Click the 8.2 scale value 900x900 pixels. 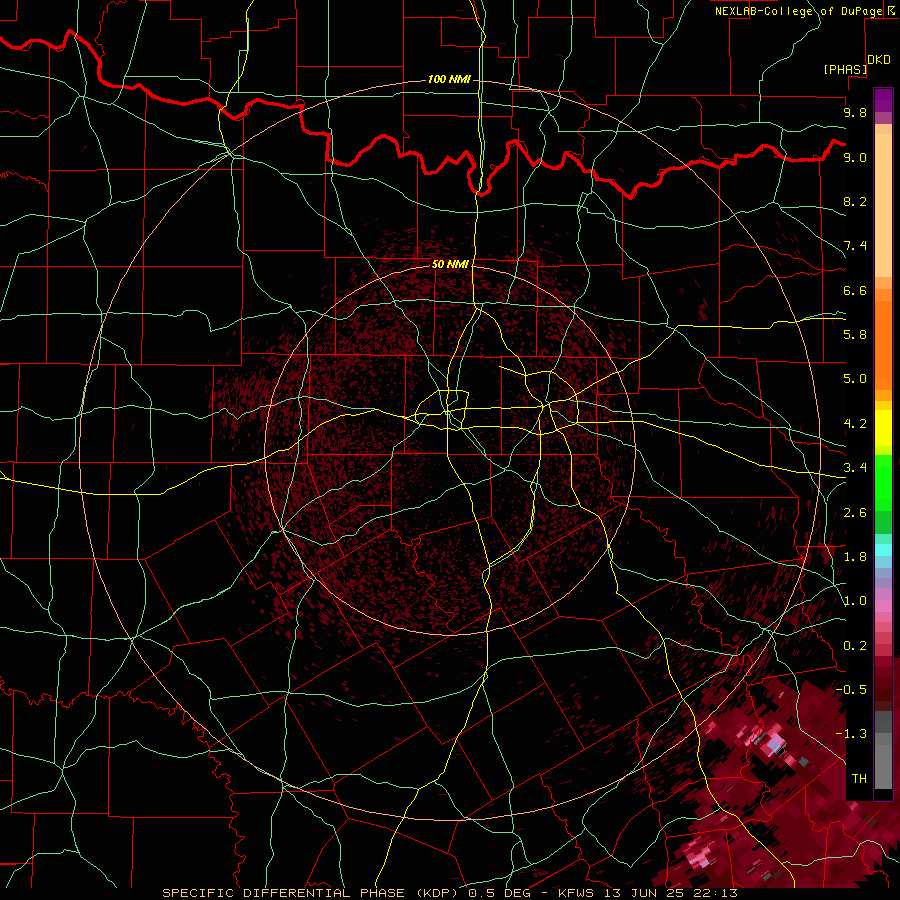(855, 201)
